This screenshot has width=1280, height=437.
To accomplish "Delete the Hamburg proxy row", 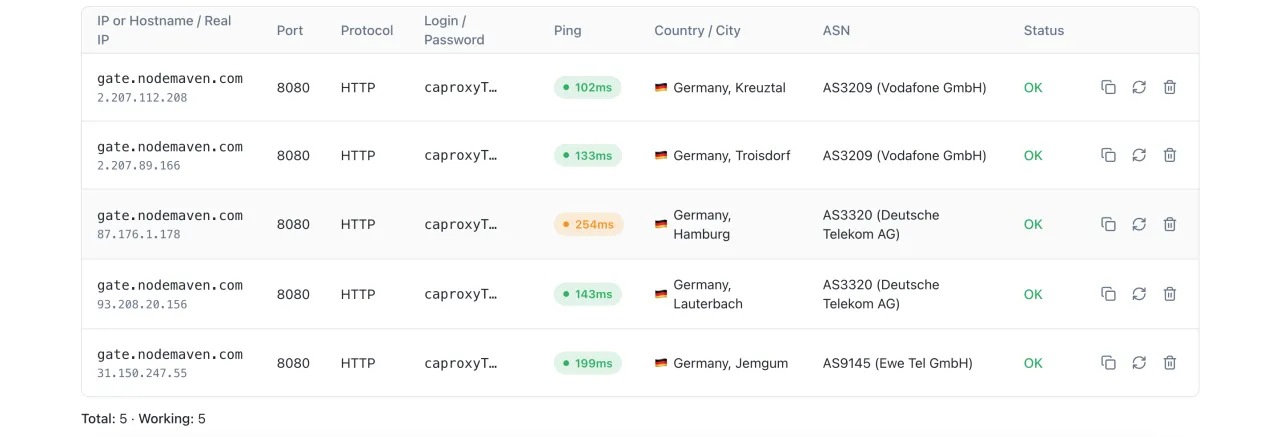I will pos(1170,224).
